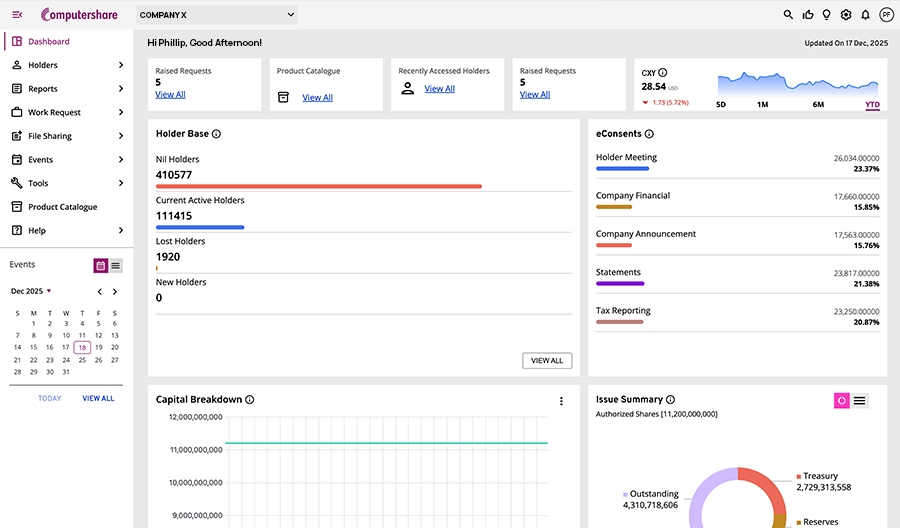This screenshot has width=900, height=528.
Task: Switch Events to list view
Action: (x=115, y=266)
